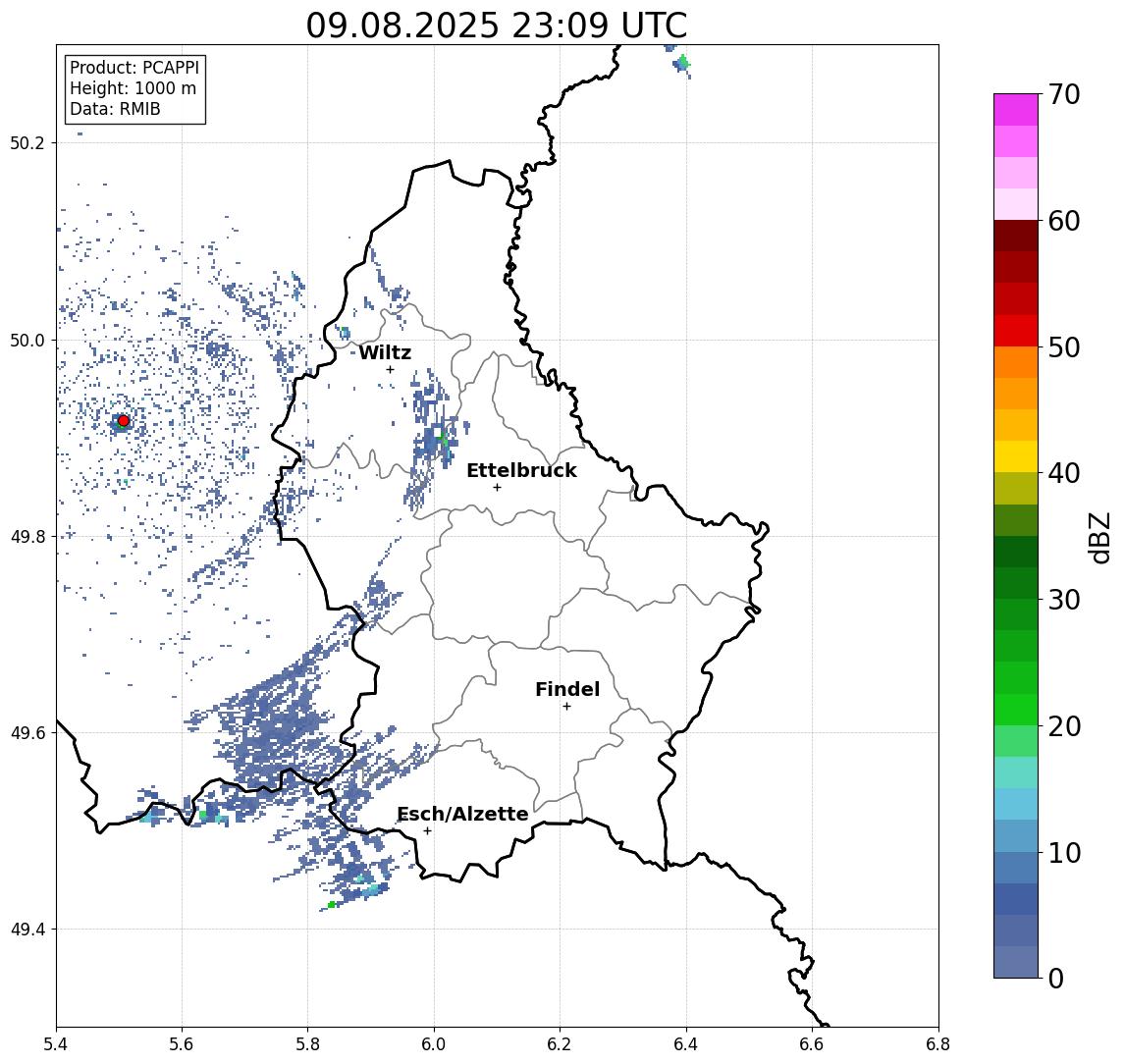This screenshot has width=1124, height=1064.
Task: Click longitude axis label 5.6
Action: [x=182, y=1044]
